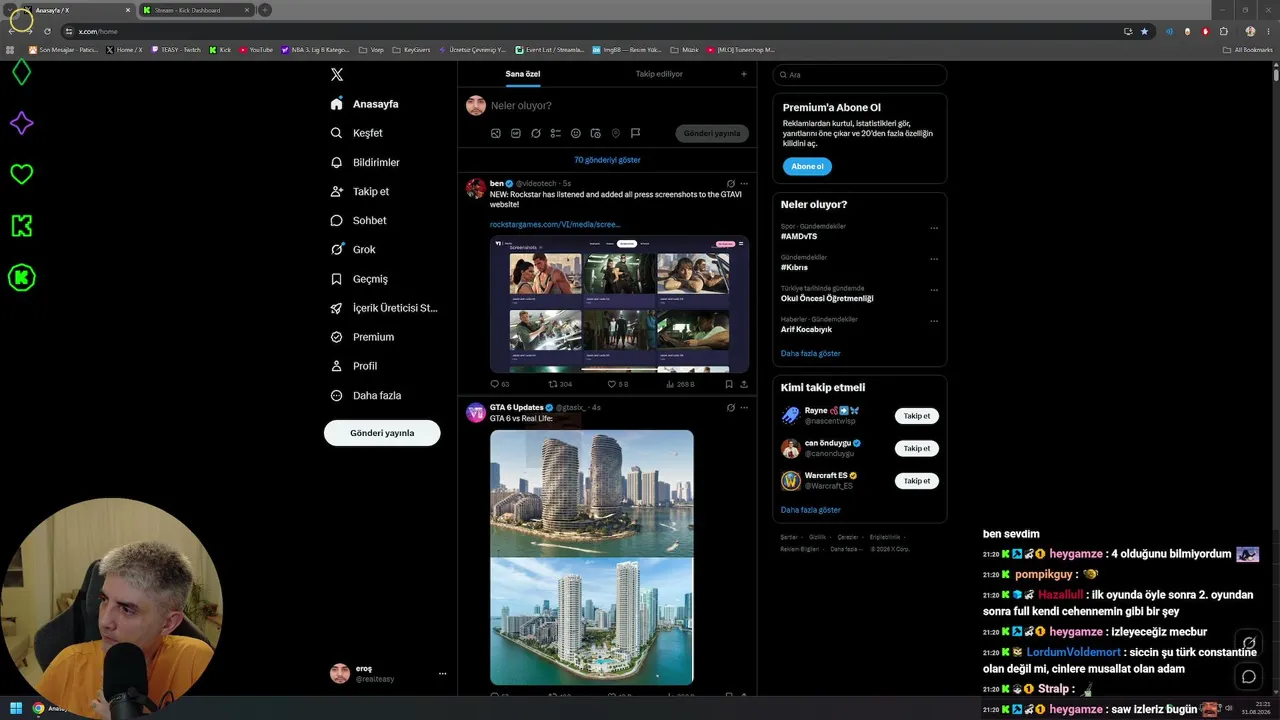Click the flag icon in composer
This screenshot has width=1280, height=720.
point(635,133)
